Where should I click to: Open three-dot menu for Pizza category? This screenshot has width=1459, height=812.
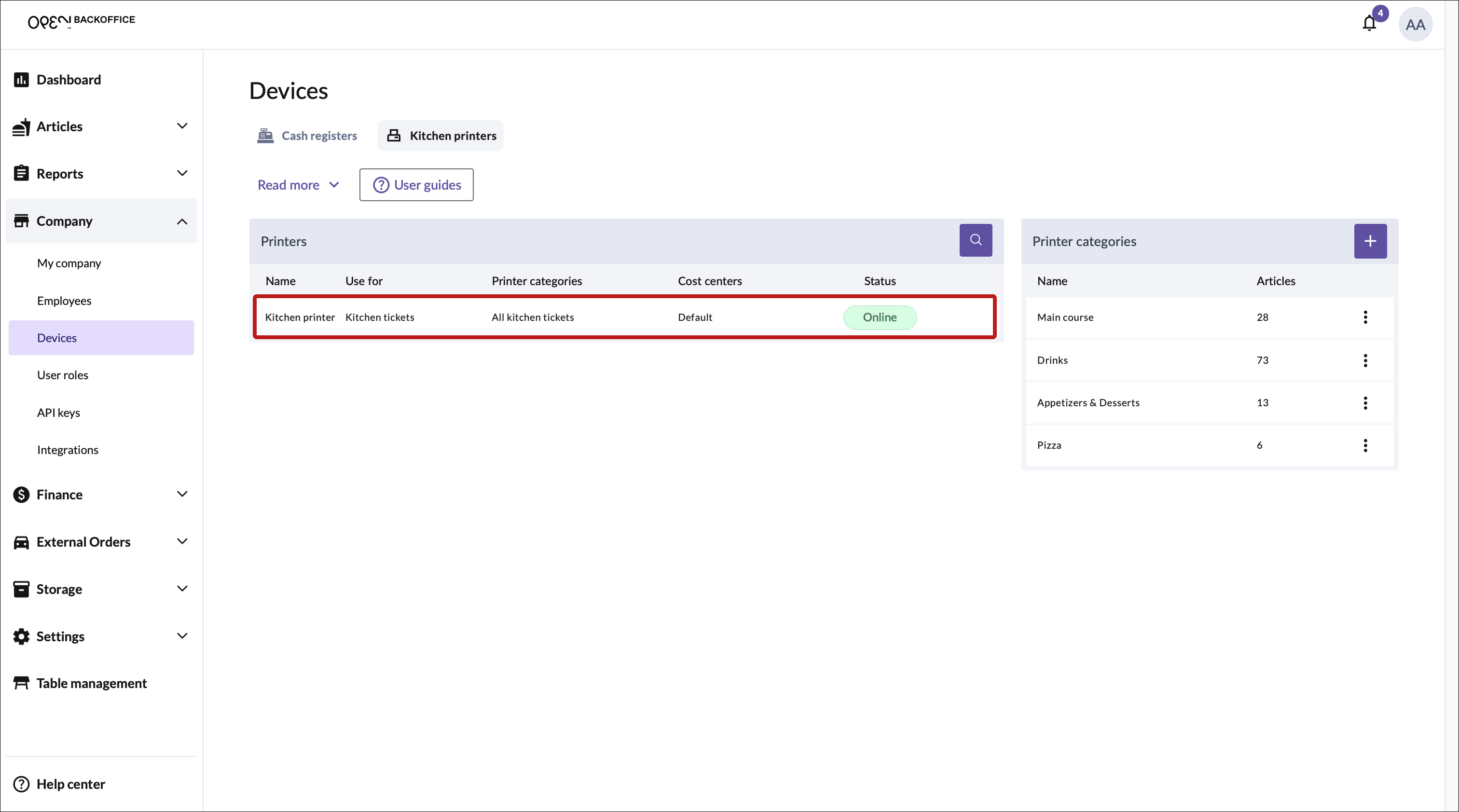[x=1365, y=445]
